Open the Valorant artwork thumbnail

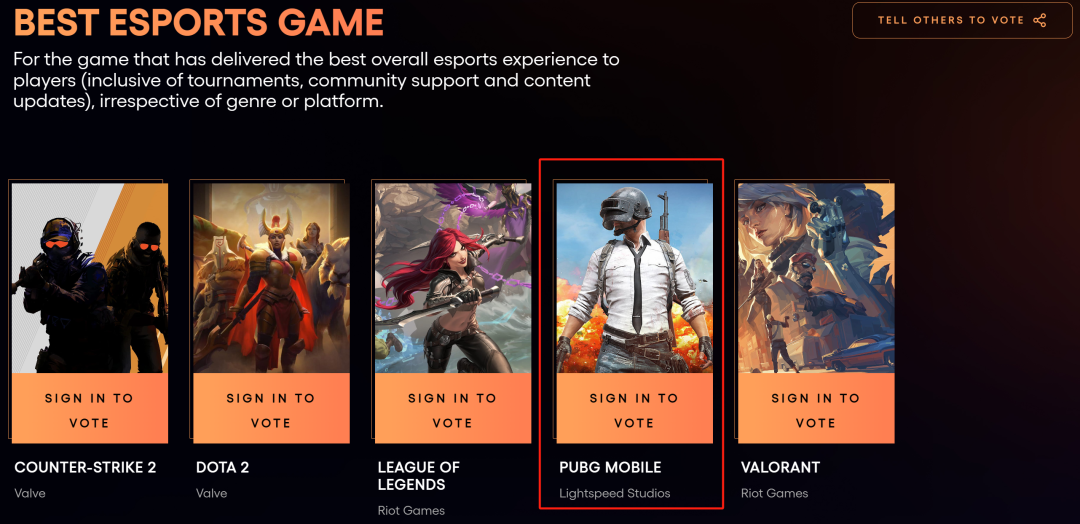(x=816, y=278)
